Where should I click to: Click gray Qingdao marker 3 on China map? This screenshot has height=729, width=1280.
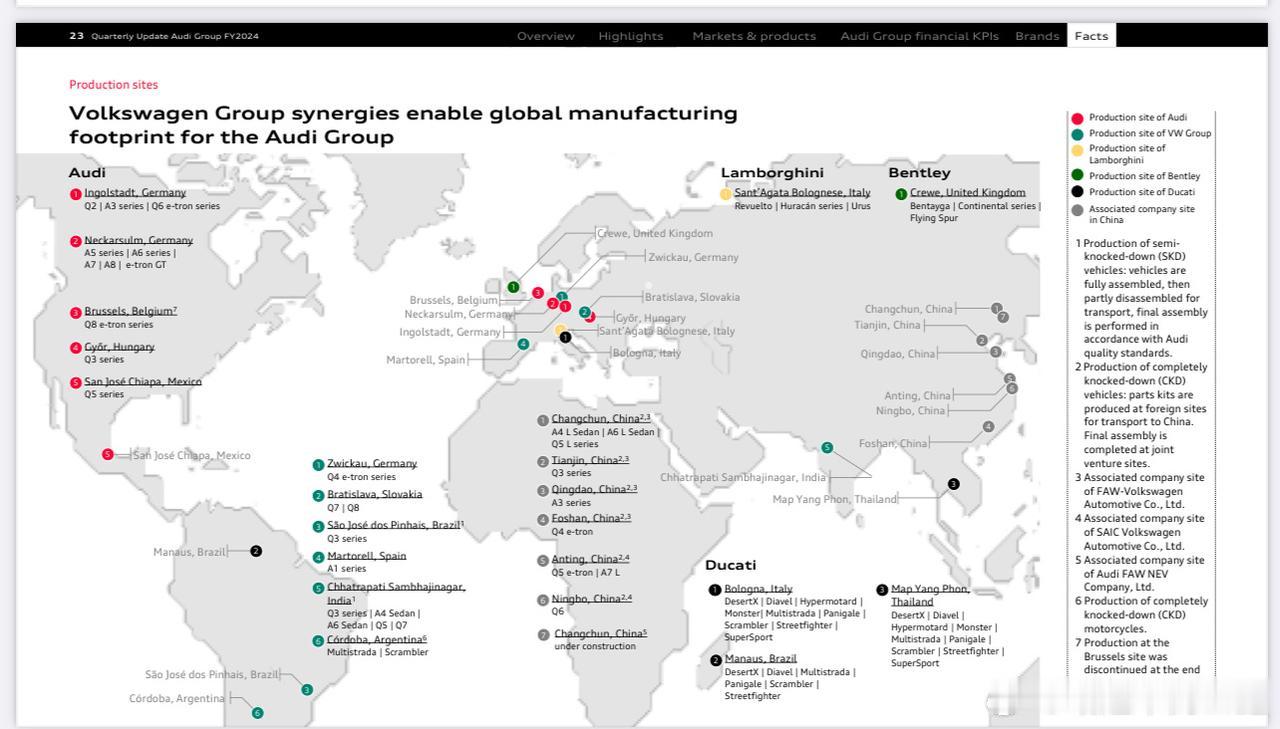tap(995, 352)
